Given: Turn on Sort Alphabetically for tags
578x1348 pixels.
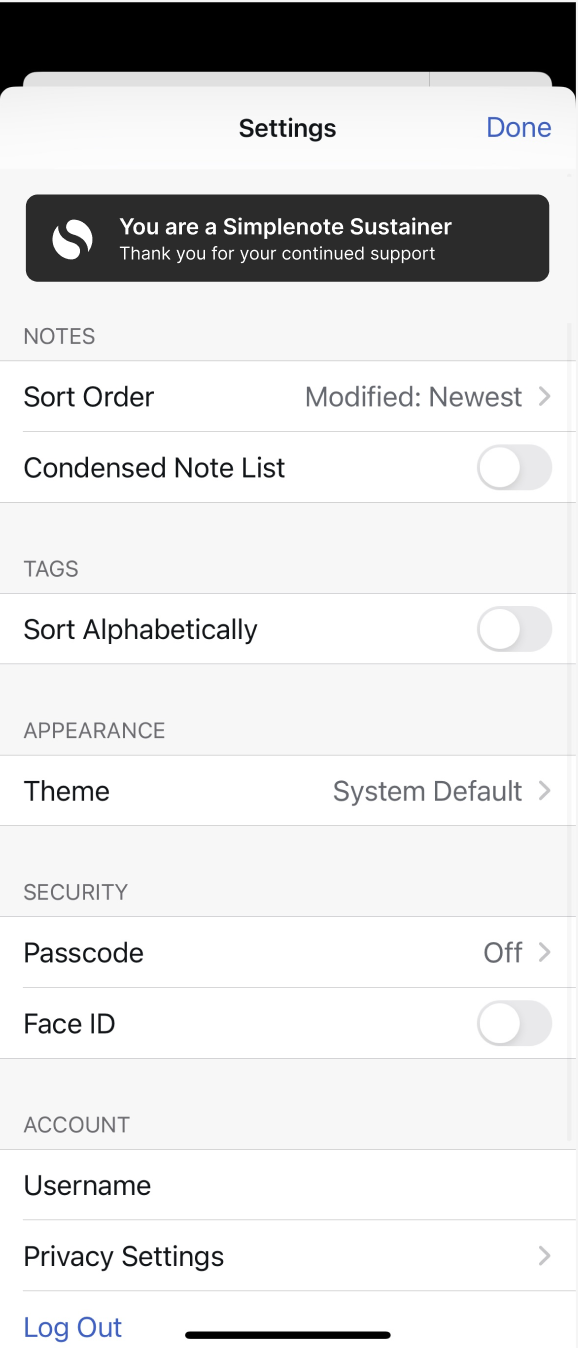Looking at the screenshot, I should pos(514,629).
